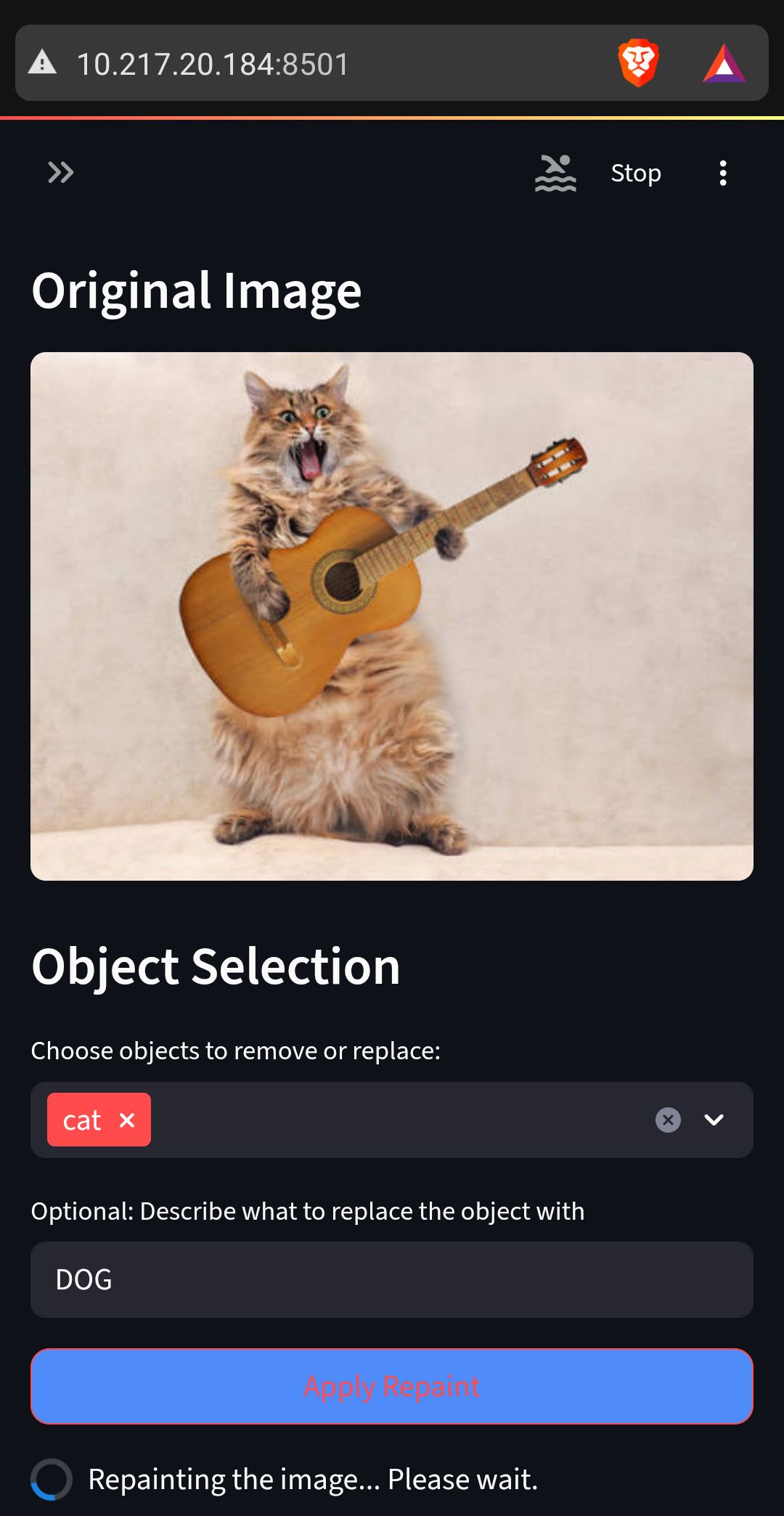The image size is (784, 1516).
Task: Open the Brave Rewards triangle icon
Action: click(724, 63)
